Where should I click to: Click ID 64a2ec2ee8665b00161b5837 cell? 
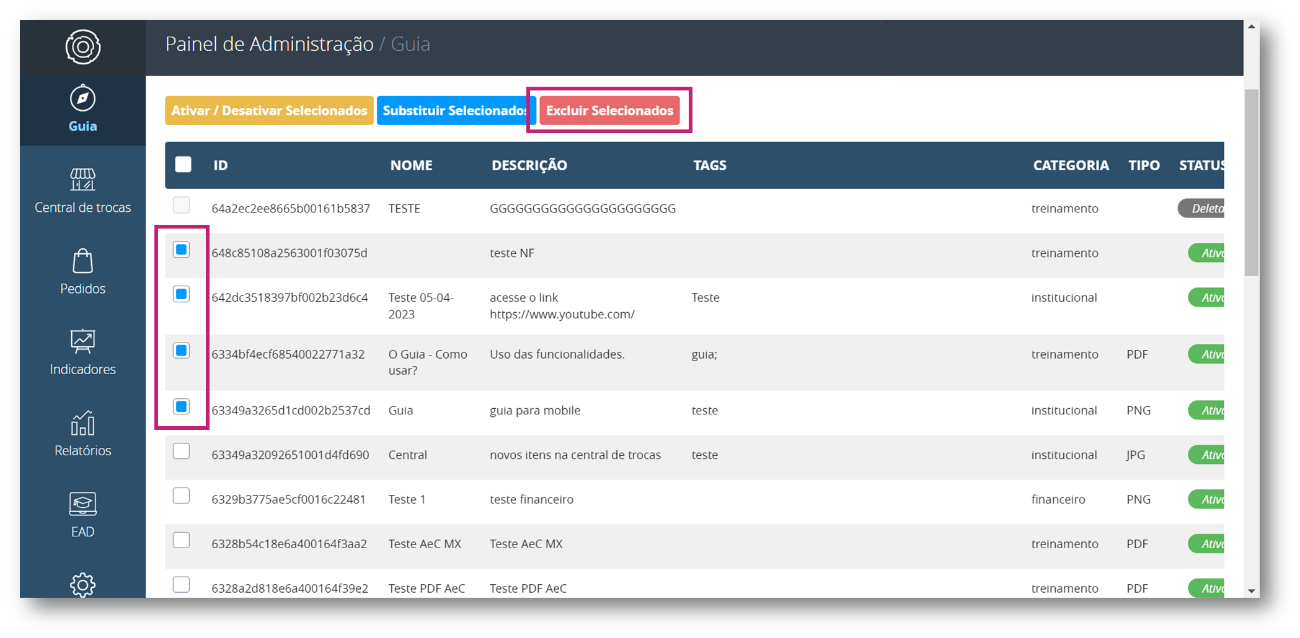click(x=291, y=209)
